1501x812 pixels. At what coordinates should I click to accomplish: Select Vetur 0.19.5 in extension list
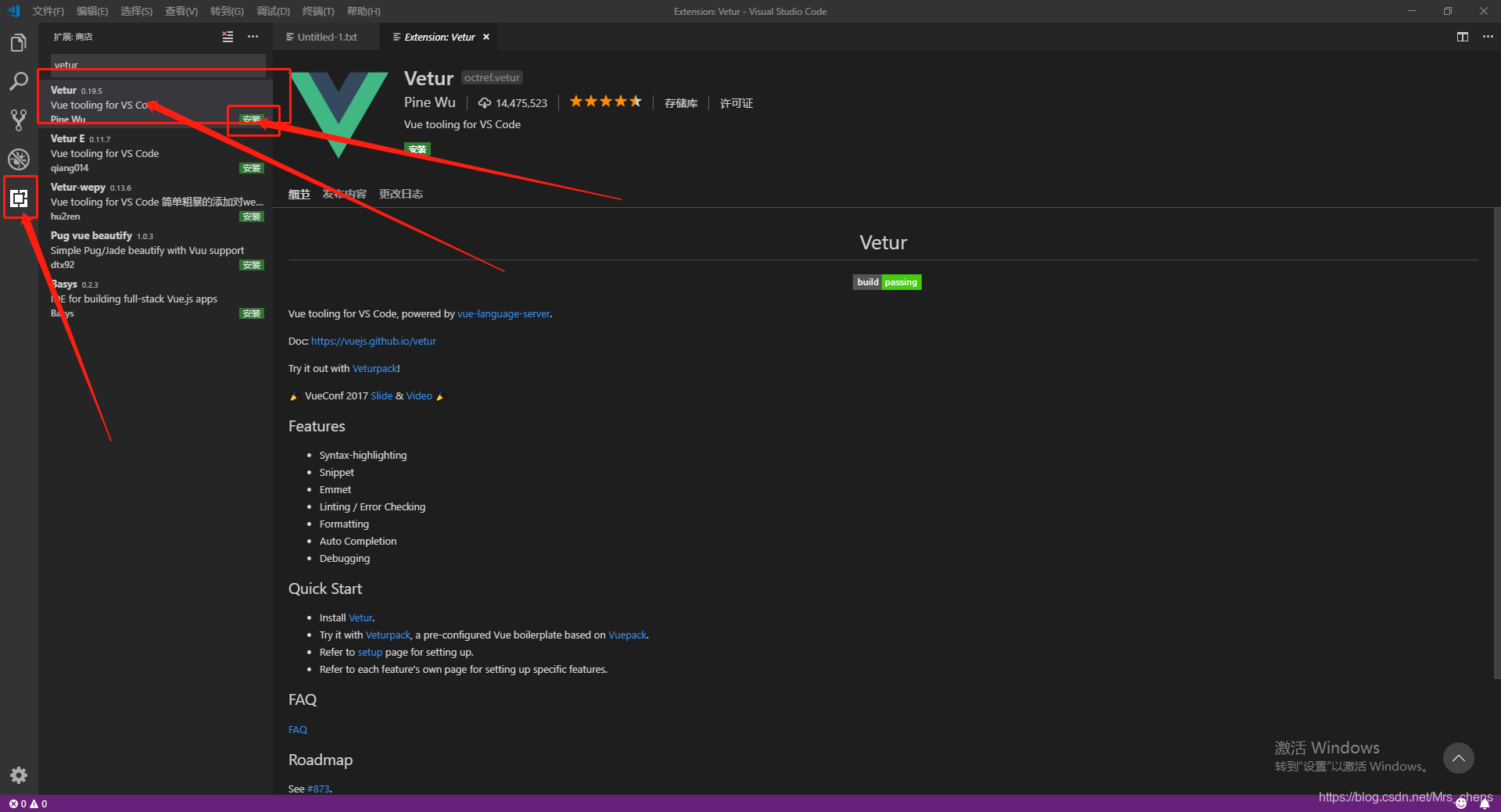coord(156,104)
